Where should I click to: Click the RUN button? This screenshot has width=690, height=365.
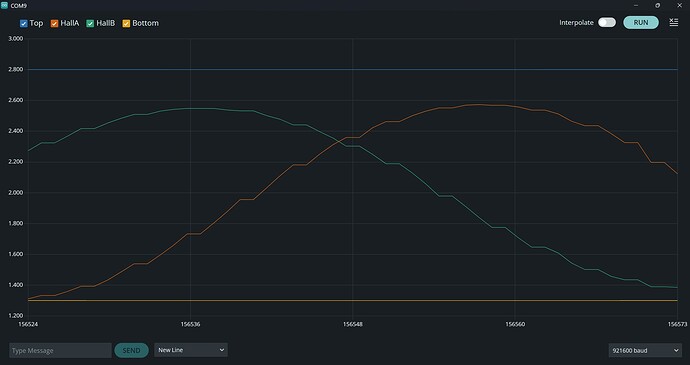[641, 22]
